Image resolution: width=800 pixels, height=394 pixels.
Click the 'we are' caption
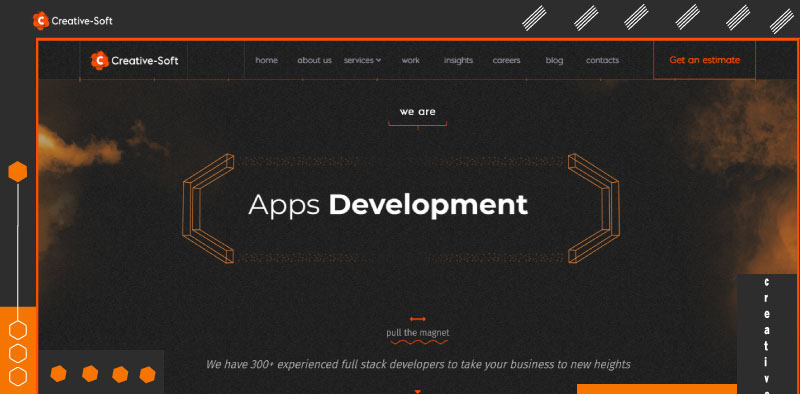pyautogui.click(x=417, y=112)
